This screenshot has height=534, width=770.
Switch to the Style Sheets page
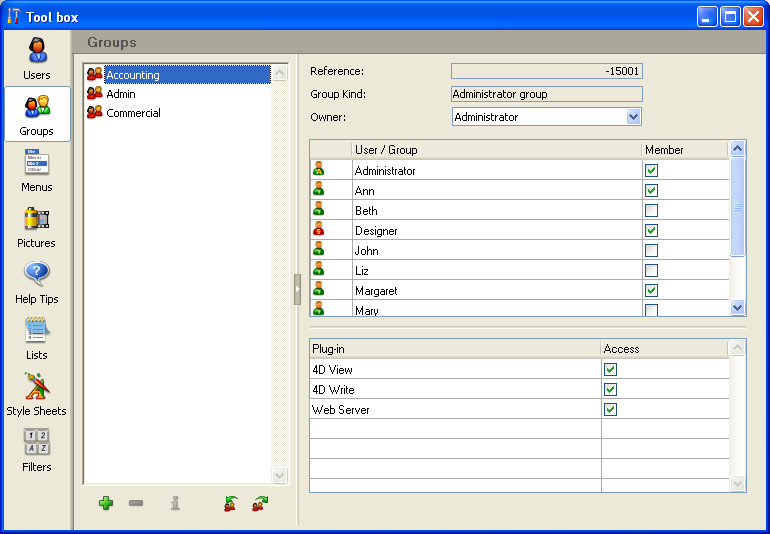pos(37,394)
